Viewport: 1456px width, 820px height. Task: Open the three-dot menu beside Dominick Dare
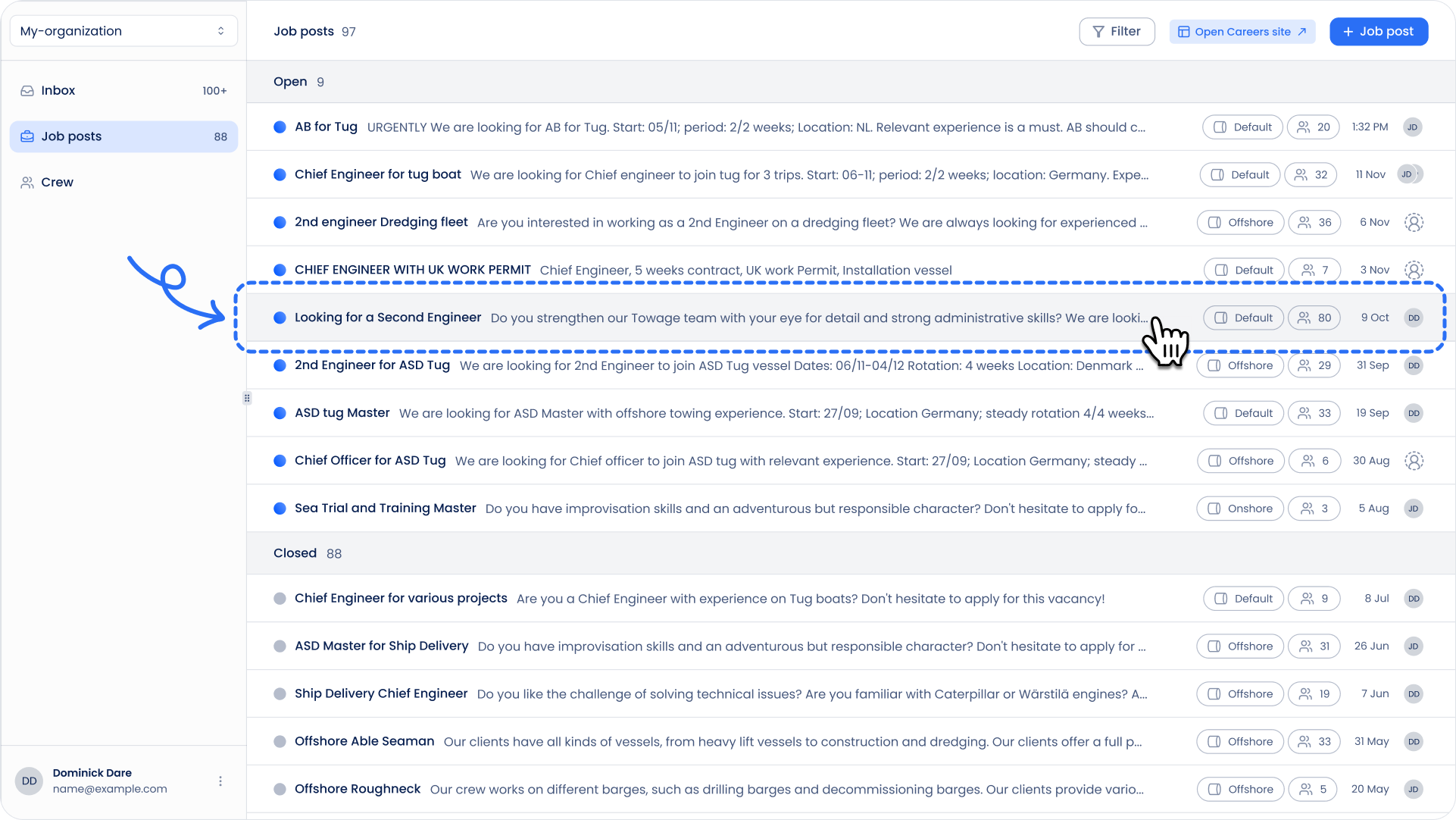click(220, 781)
